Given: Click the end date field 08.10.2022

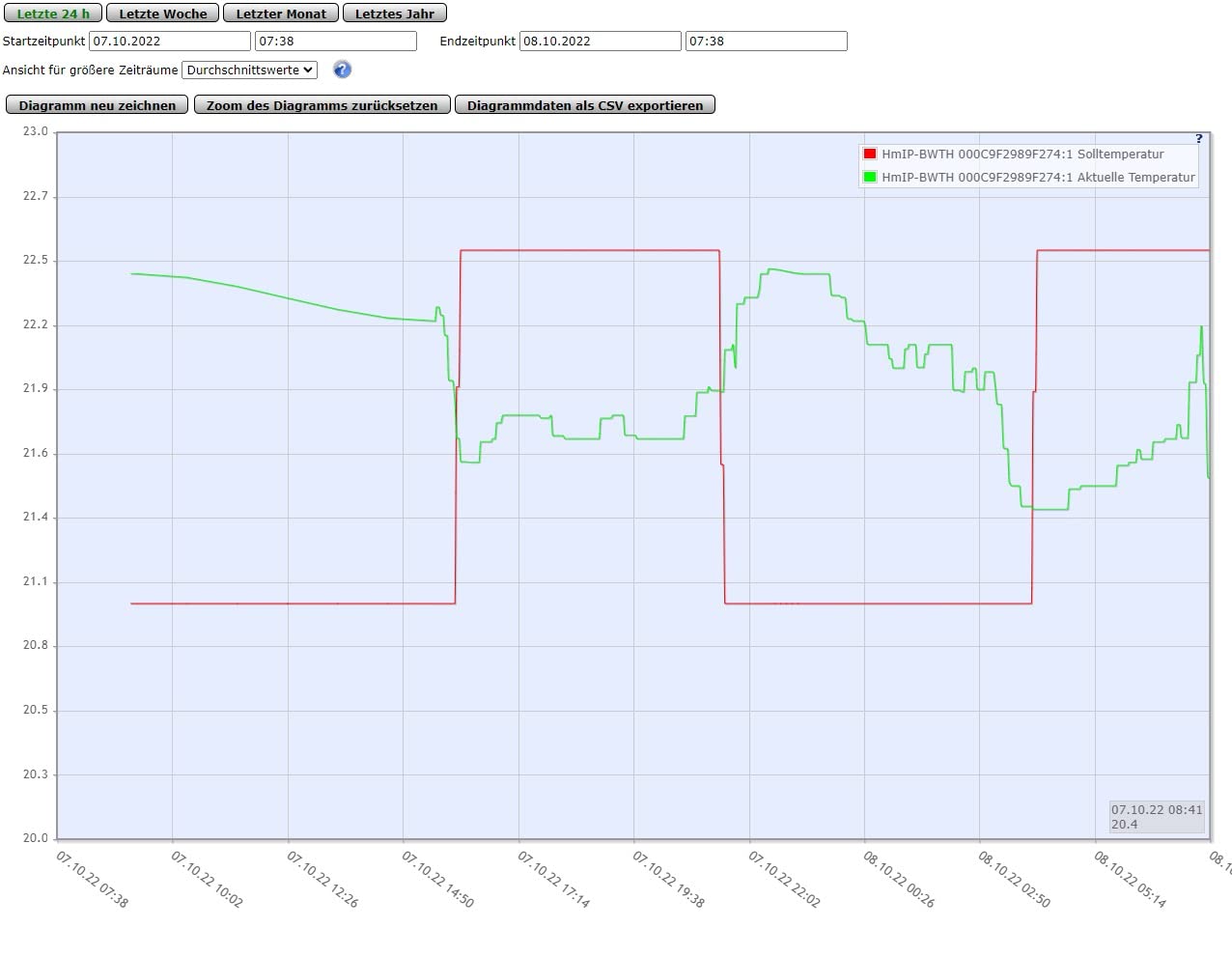Looking at the screenshot, I should click(601, 41).
